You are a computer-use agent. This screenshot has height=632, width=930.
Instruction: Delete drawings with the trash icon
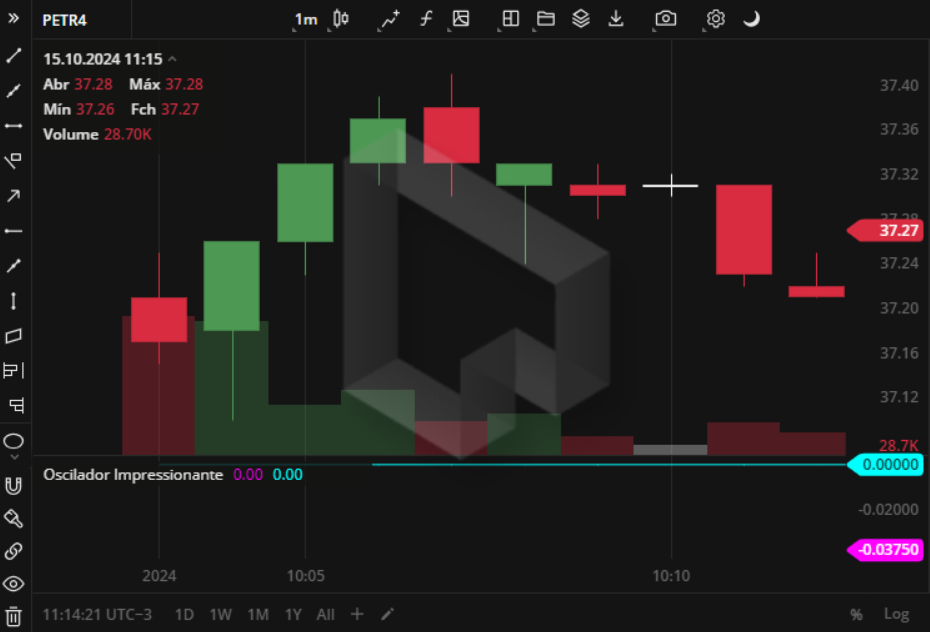point(14,617)
